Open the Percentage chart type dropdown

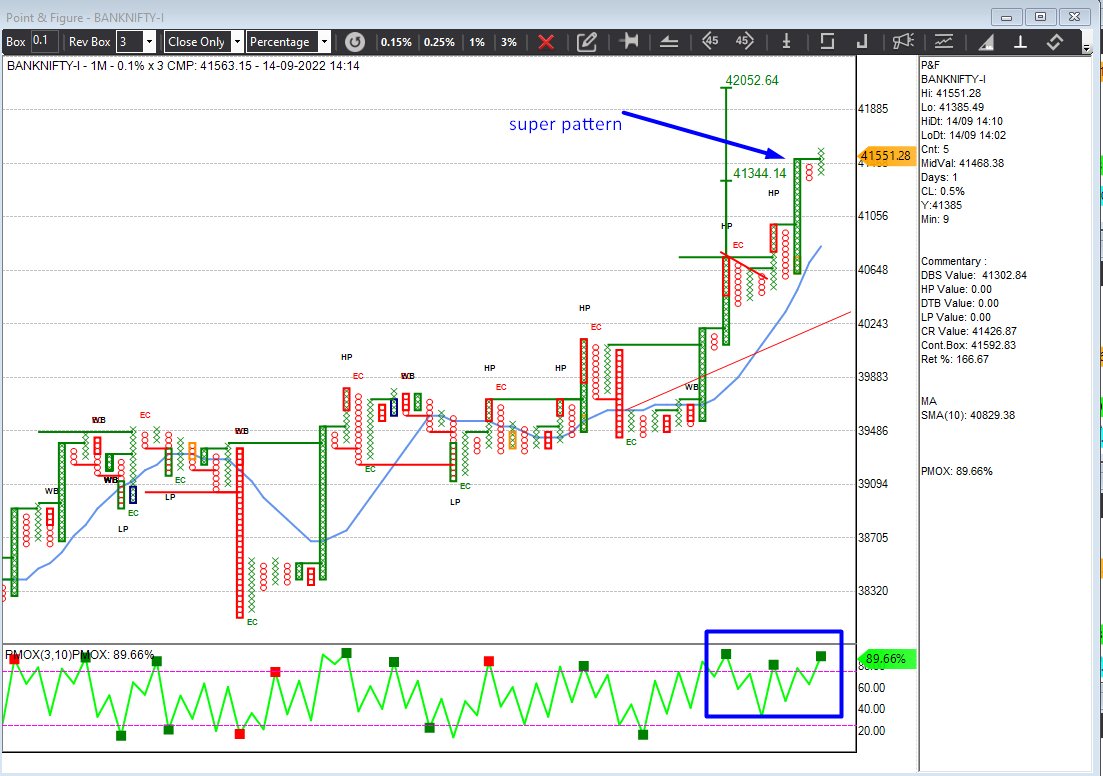point(325,42)
